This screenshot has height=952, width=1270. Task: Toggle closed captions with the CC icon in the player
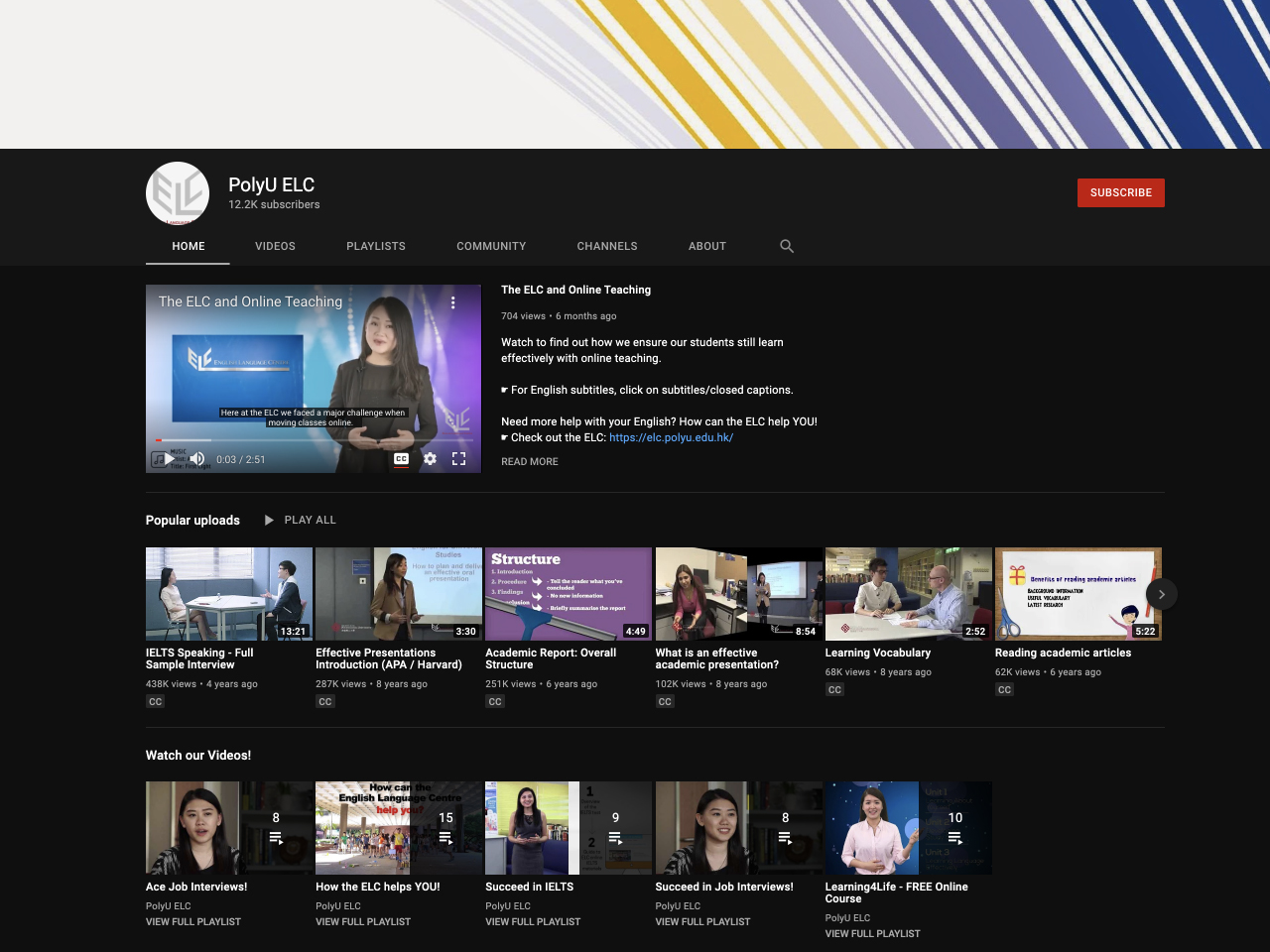(x=401, y=459)
